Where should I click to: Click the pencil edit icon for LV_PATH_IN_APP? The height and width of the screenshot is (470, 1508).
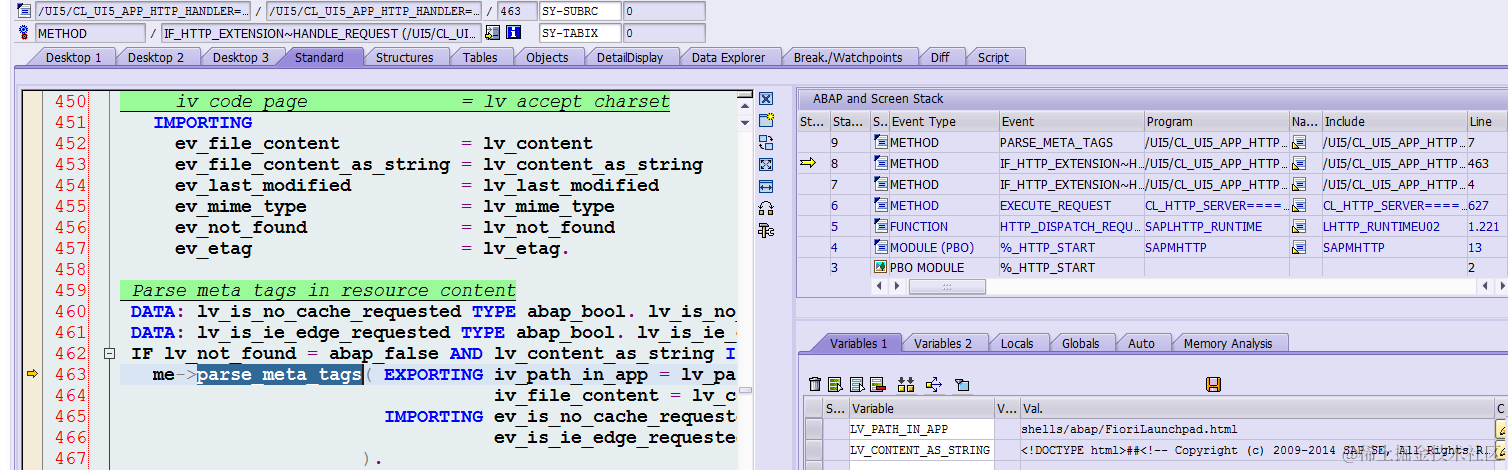click(1501, 429)
